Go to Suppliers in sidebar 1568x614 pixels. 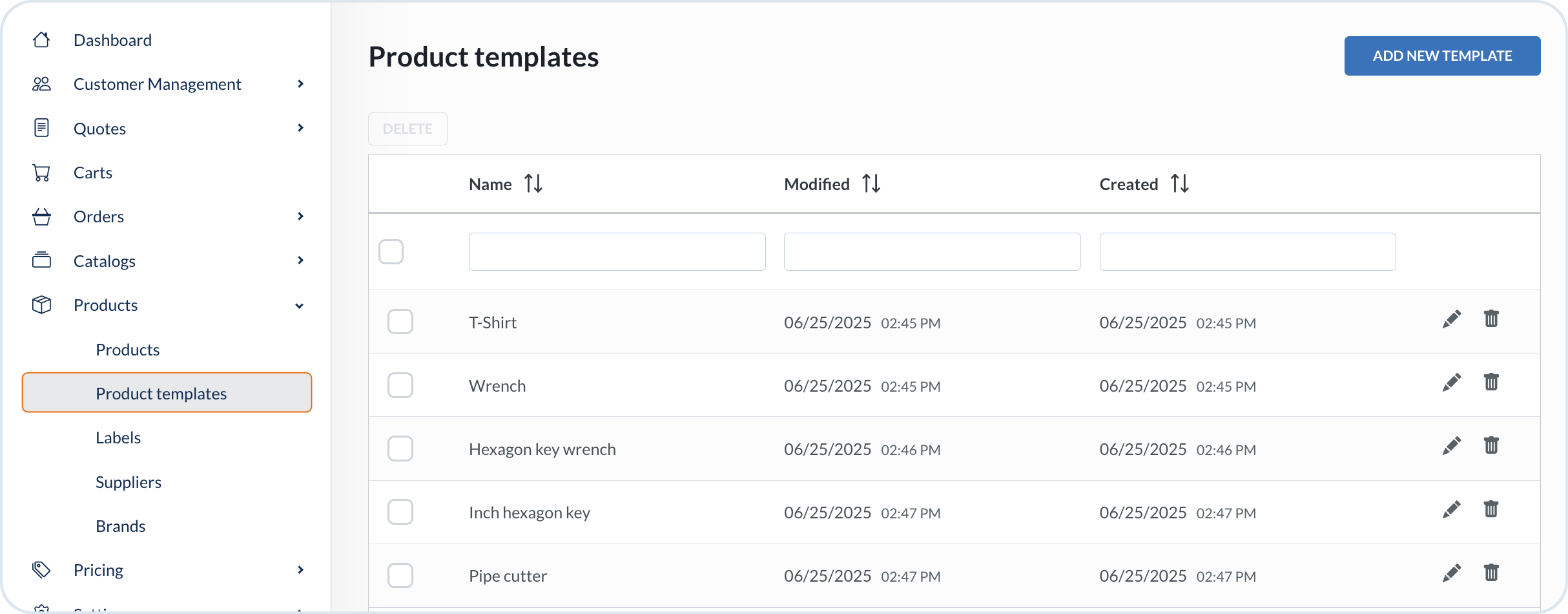pos(129,482)
